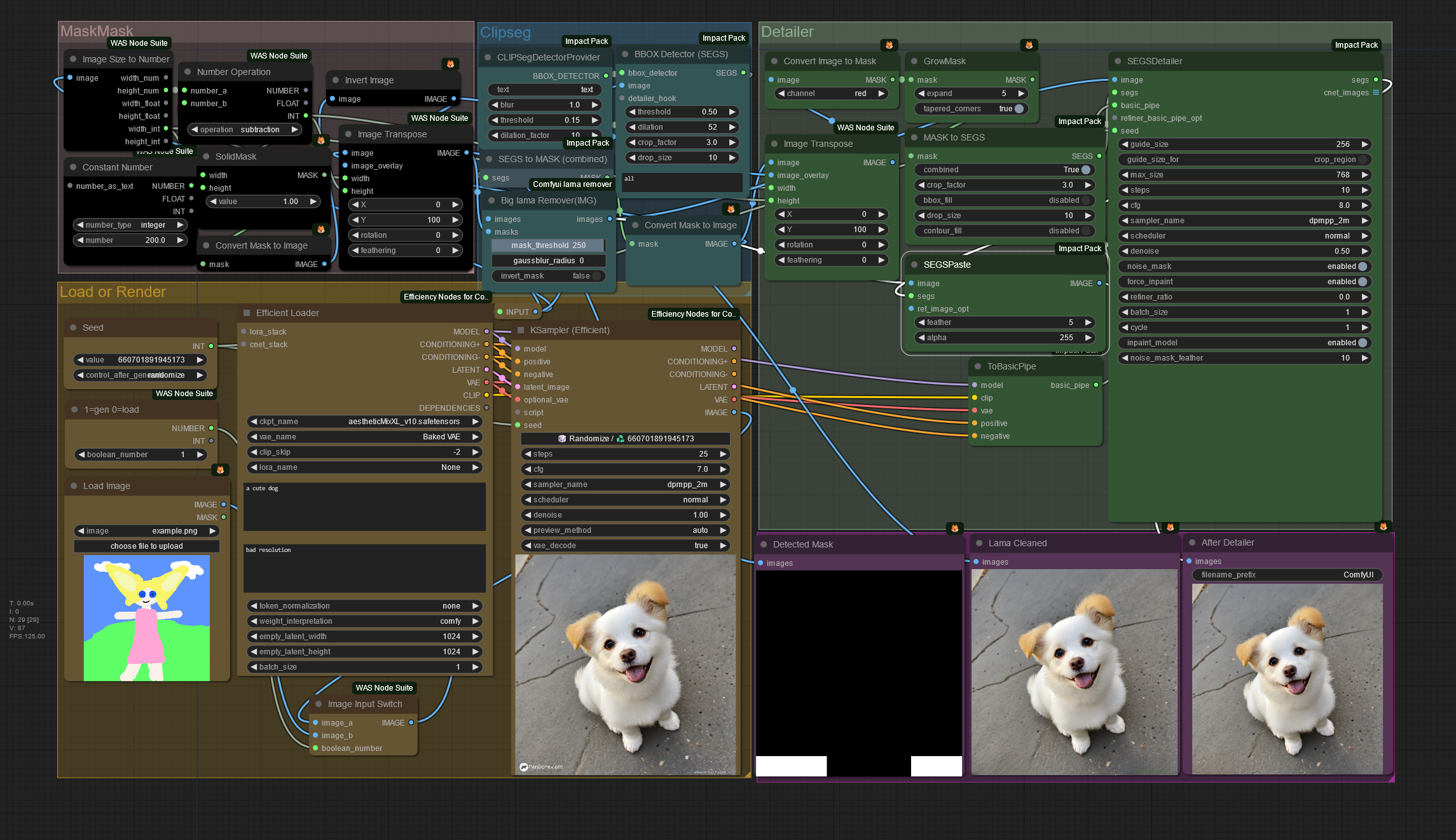
Task: Click the green recycle icon beside the seed number
Action: (x=621, y=439)
